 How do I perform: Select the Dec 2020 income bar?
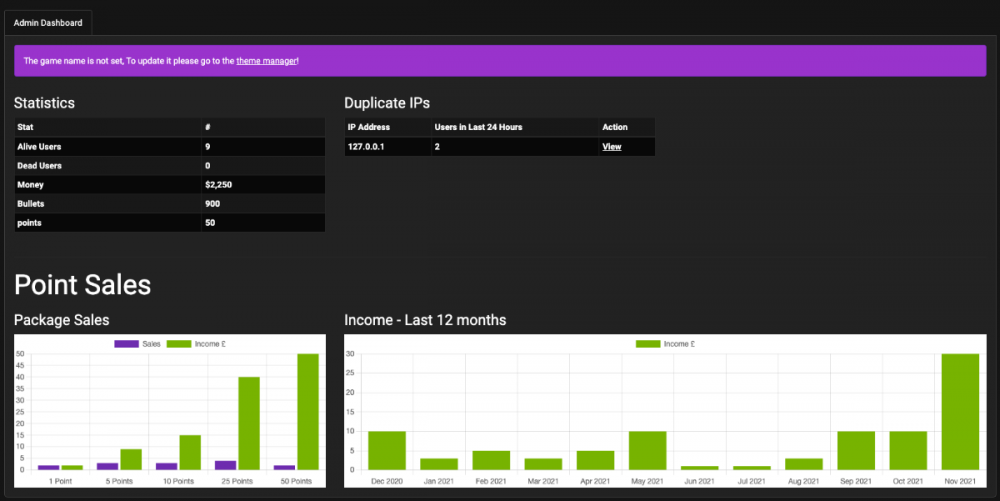pos(387,450)
